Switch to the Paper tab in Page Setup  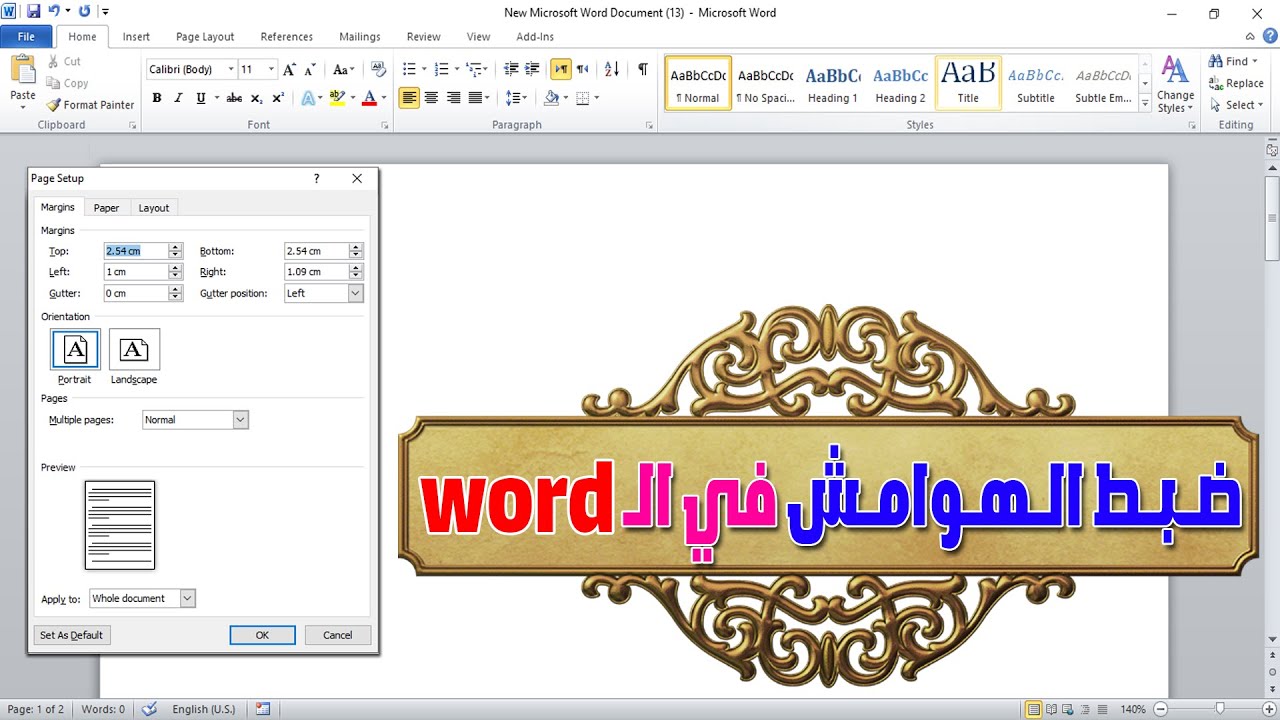106,208
